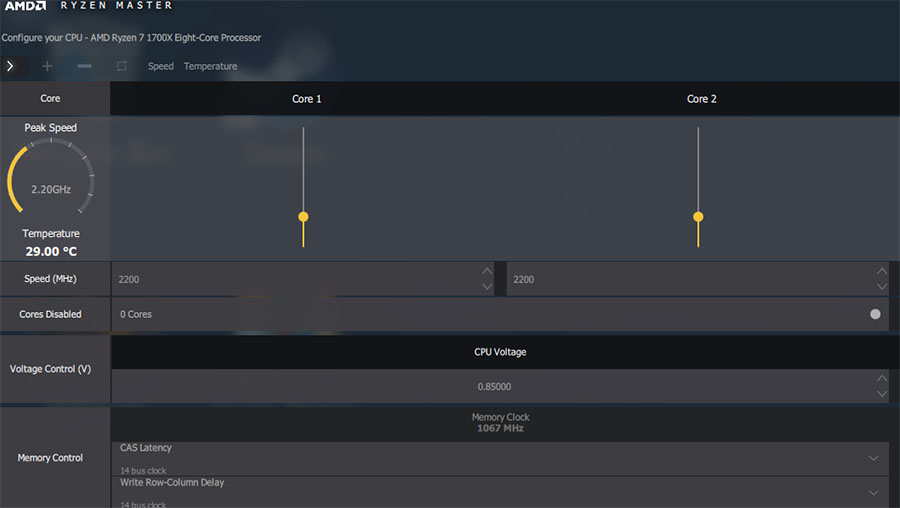Click the CPU Voltage header
Screen dimensions: 900x508
coord(500,352)
